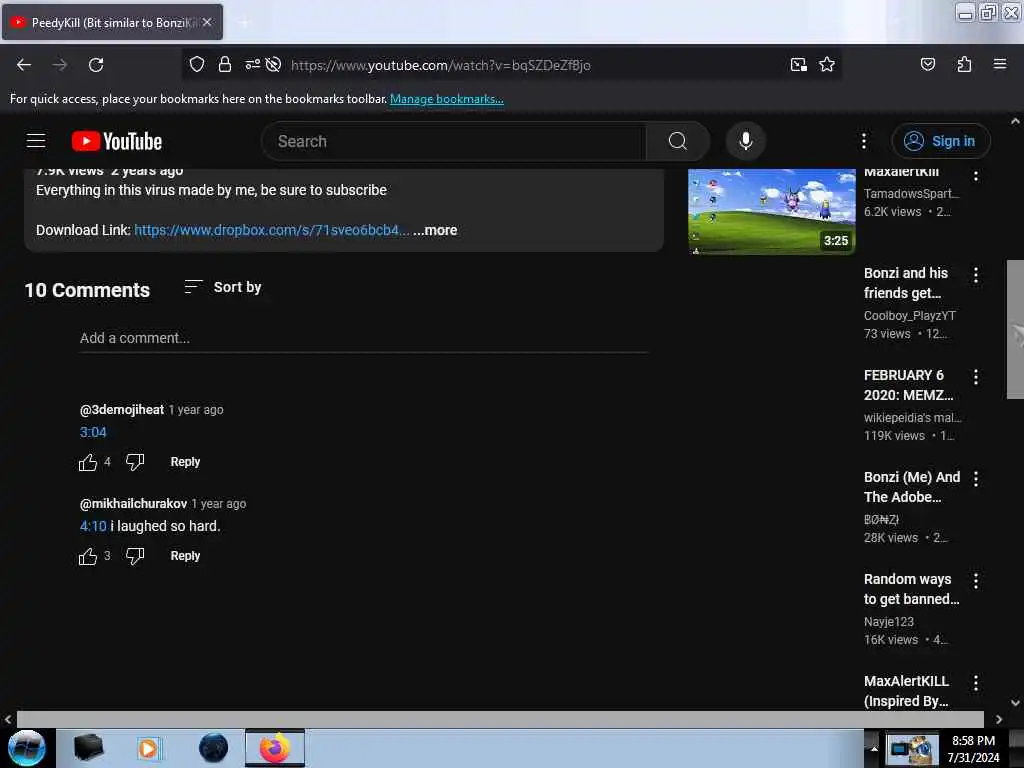Viewport: 1024px width, 768px height.
Task: Like the comment by @mikhailchurakov
Action: [x=88, y=556]
